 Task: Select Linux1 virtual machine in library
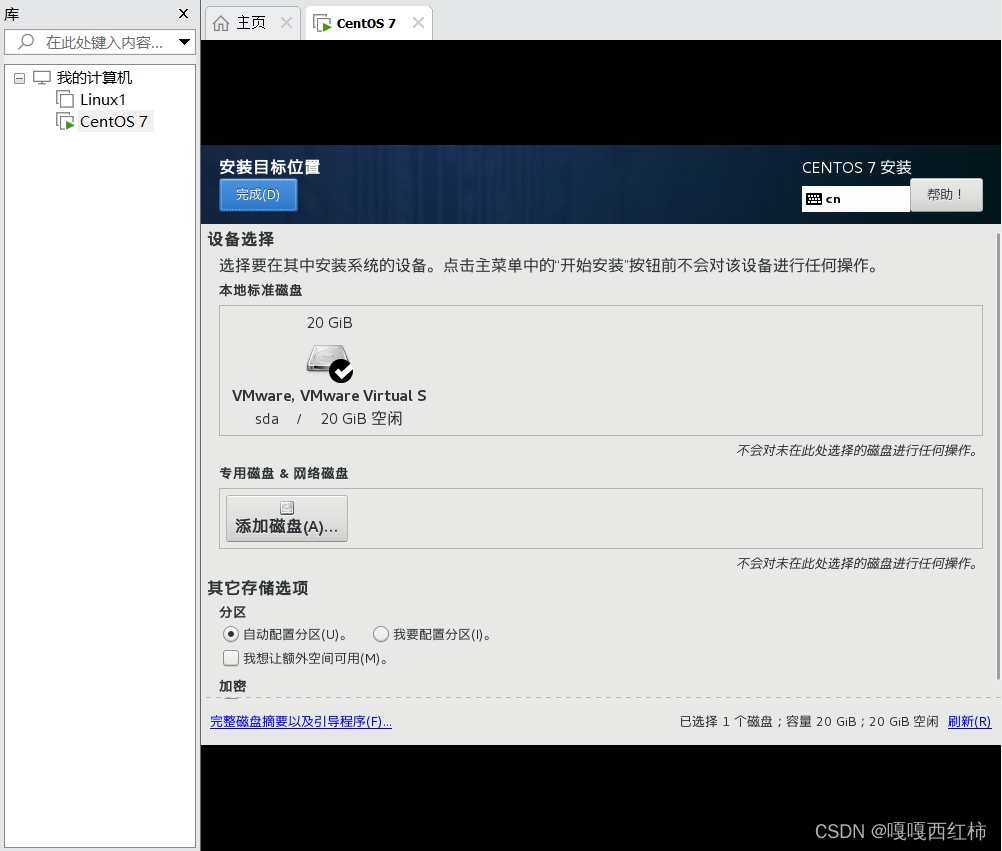point(102,100)
